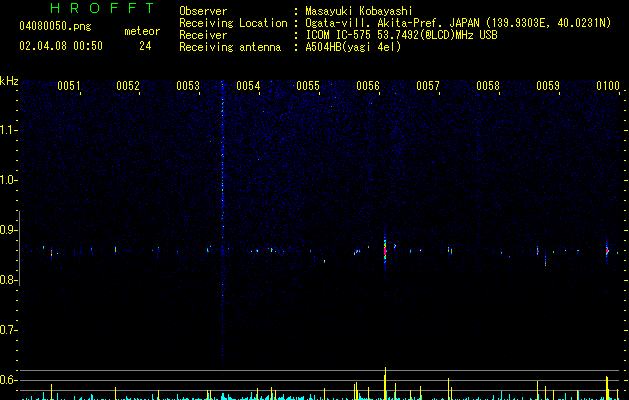This screenshot has width=629, height=400.
Task: Click the HROFFT title text
Action: [x=103, y=8]
